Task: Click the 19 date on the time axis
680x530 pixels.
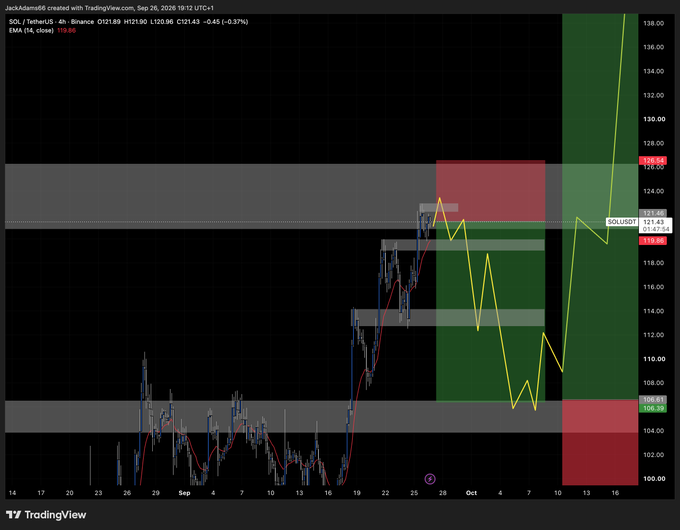Action: coord(356,493)
